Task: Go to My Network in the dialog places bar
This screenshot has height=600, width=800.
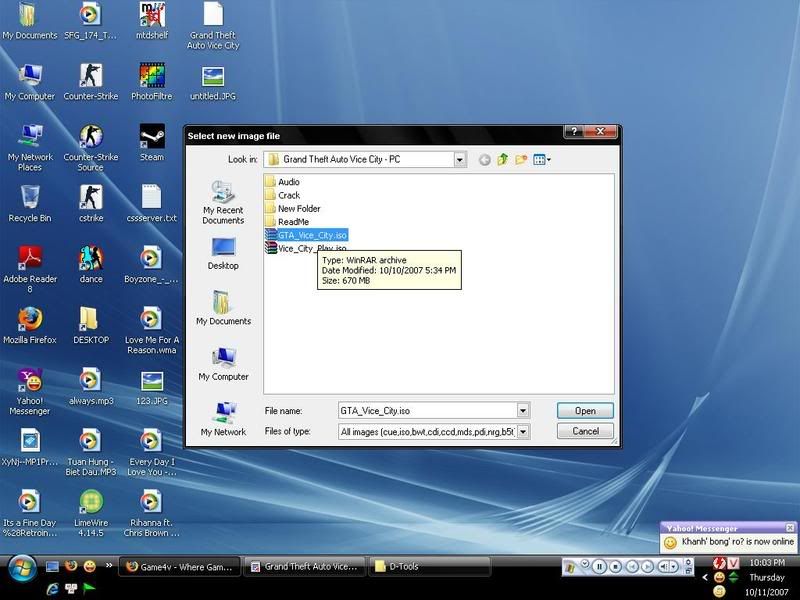Action: point(223,419)
